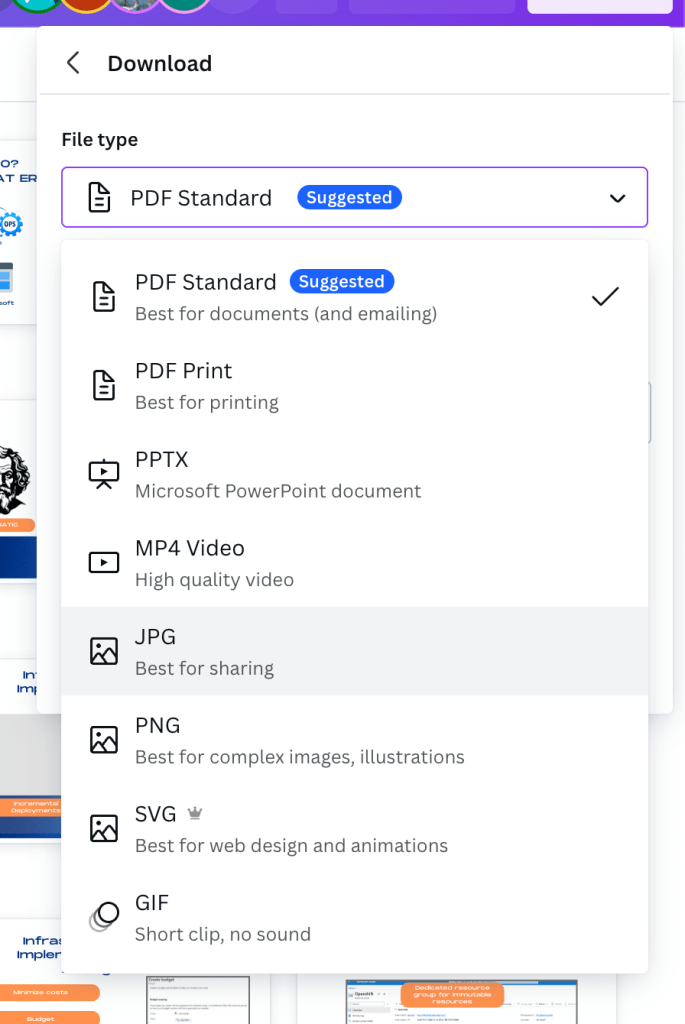Choose PPTX Microsoft PowerPoint document option
The height and width of the screenshot is (1024, 685).
(x=355, y=474)
